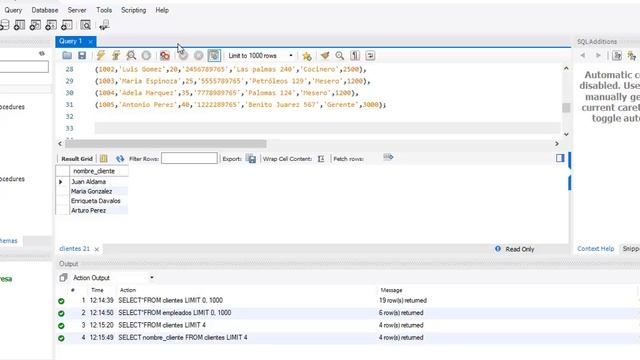Add snippet using the star icon
640x360 pixels.
(x=307, y=56)
